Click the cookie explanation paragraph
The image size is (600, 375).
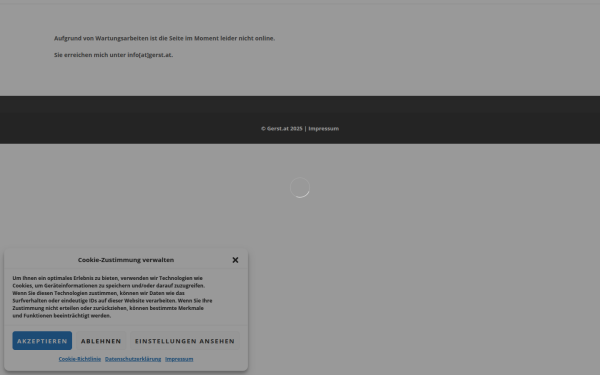pos(112,297)
